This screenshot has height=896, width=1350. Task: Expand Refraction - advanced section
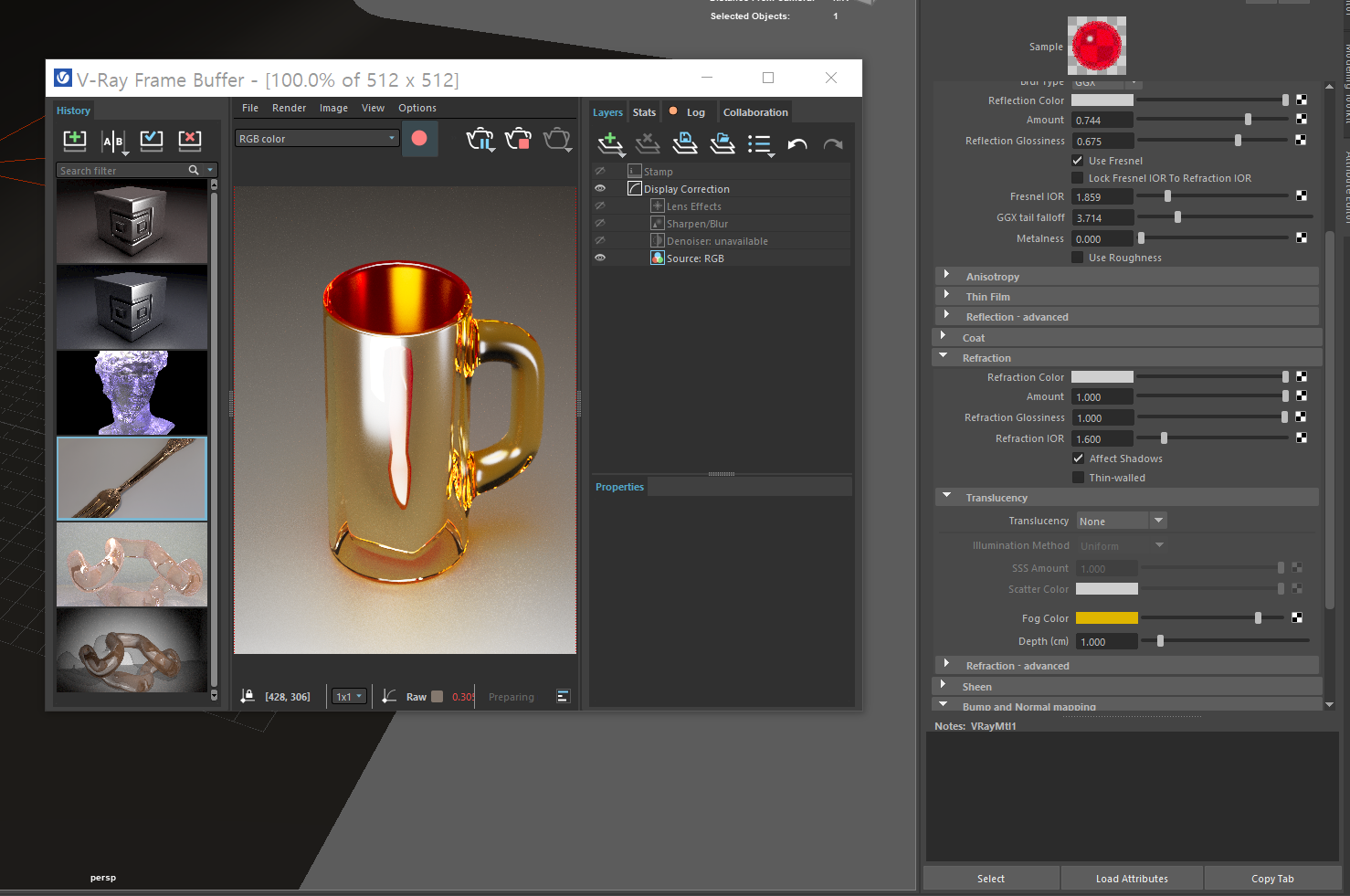[x=946, y=664]
